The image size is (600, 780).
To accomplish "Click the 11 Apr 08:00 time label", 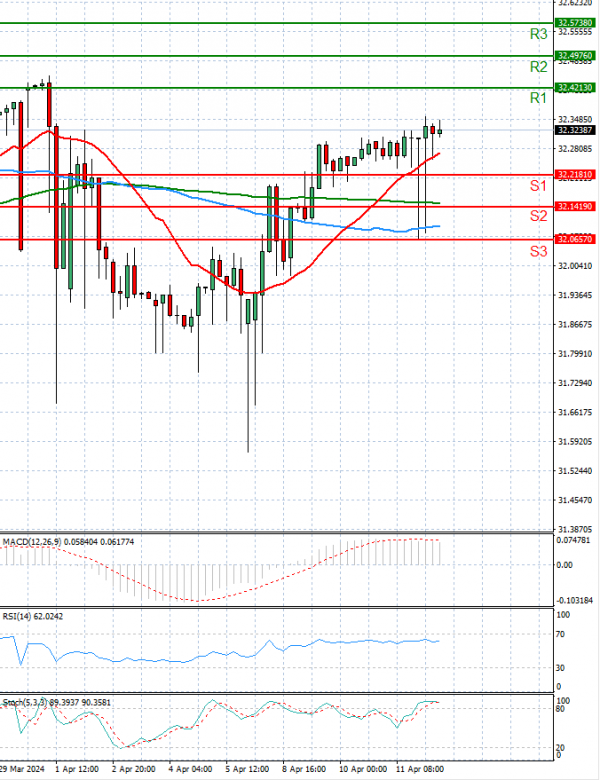I will [x=420, y=769].
